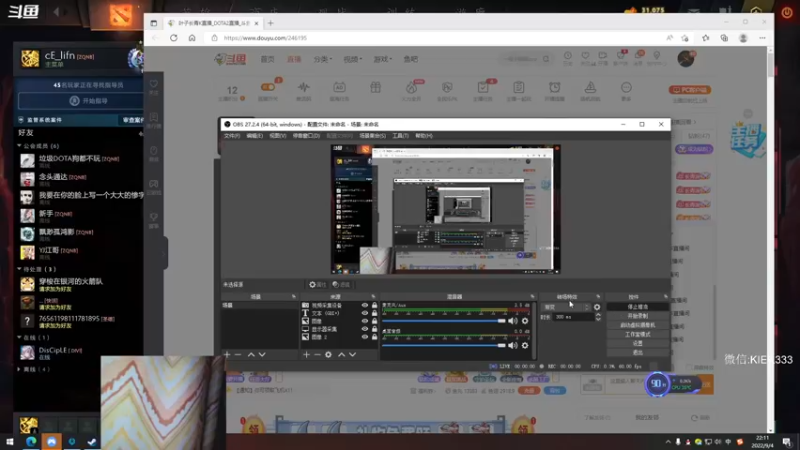800x450 pixels.
Task: Go to browser home page
Action: pos(192,38)
